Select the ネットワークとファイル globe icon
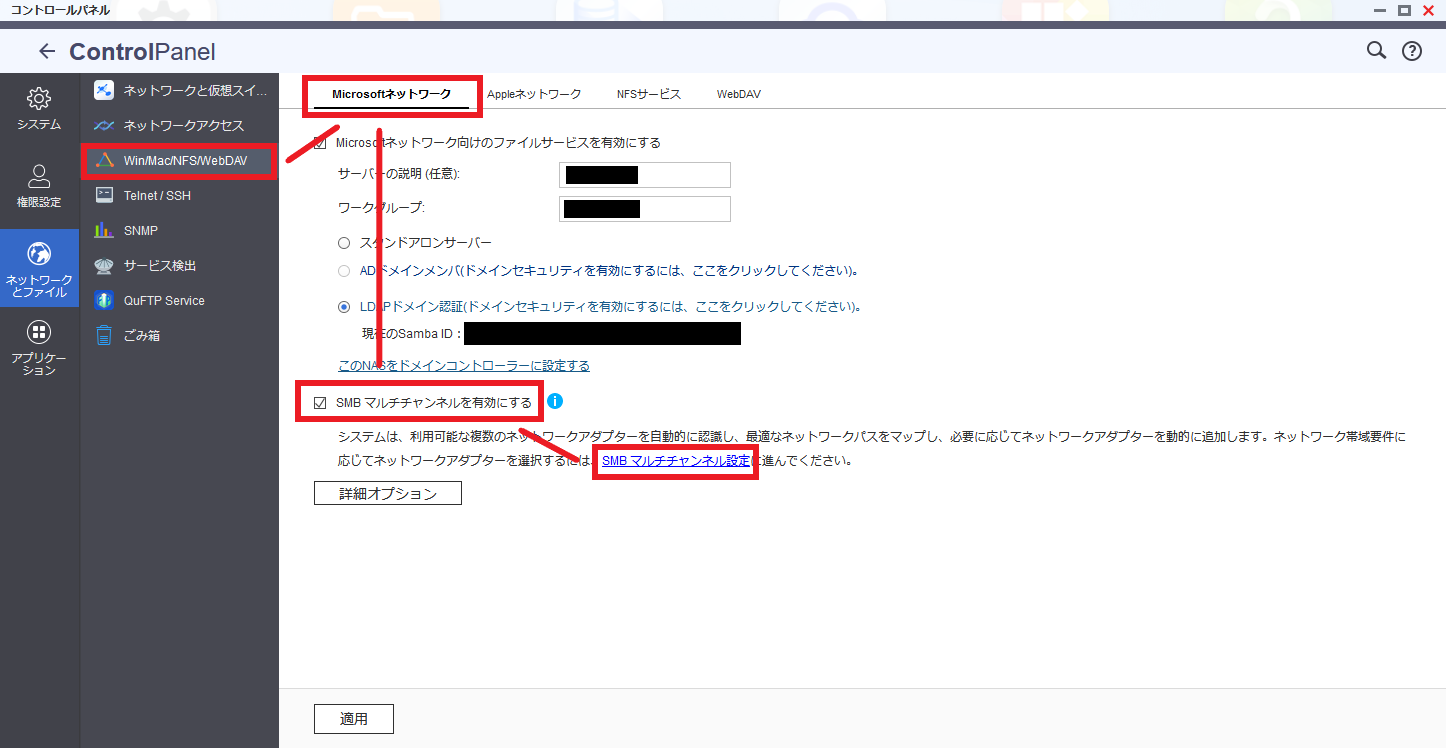Screen dimensions: 1446x748 point(39,254)
